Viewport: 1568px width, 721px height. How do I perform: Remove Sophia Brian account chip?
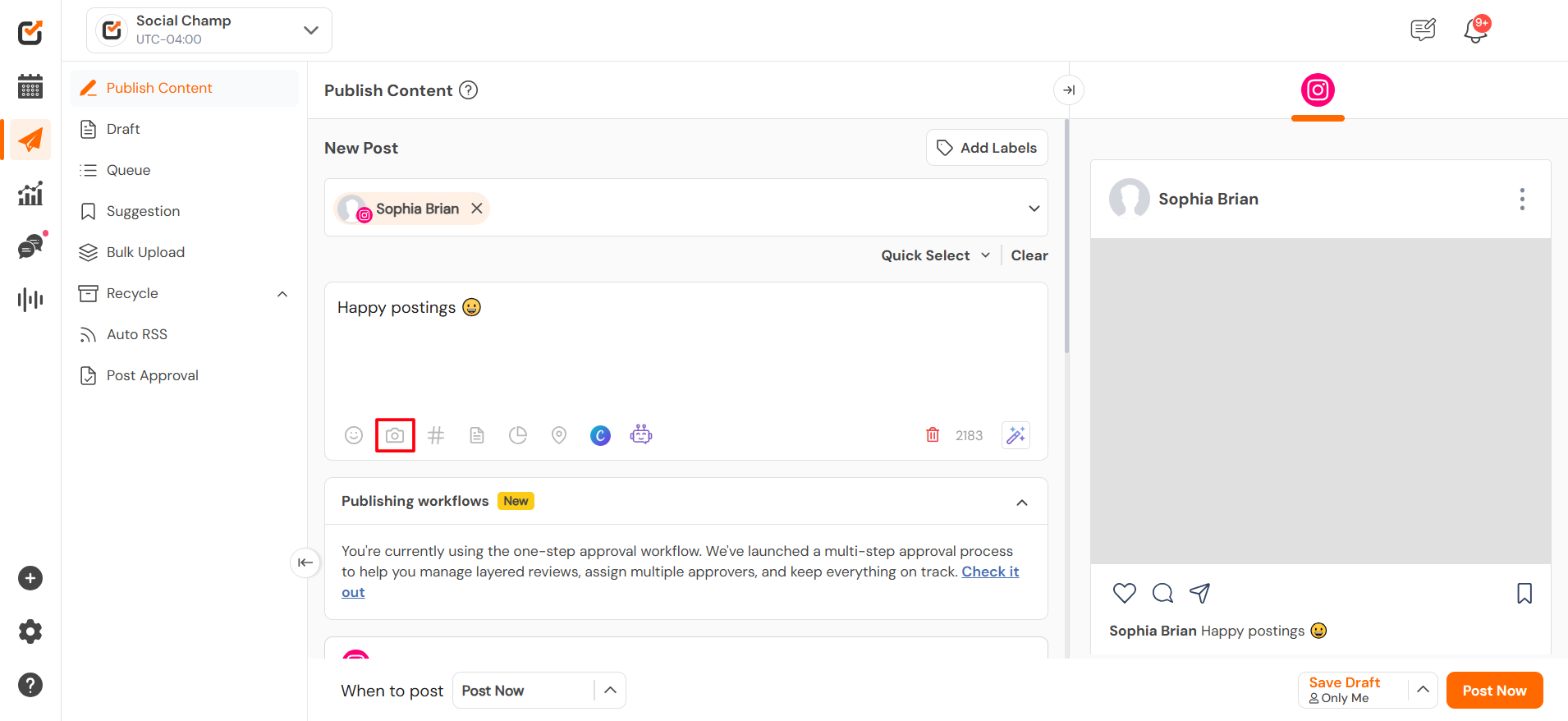pos(477,209)
